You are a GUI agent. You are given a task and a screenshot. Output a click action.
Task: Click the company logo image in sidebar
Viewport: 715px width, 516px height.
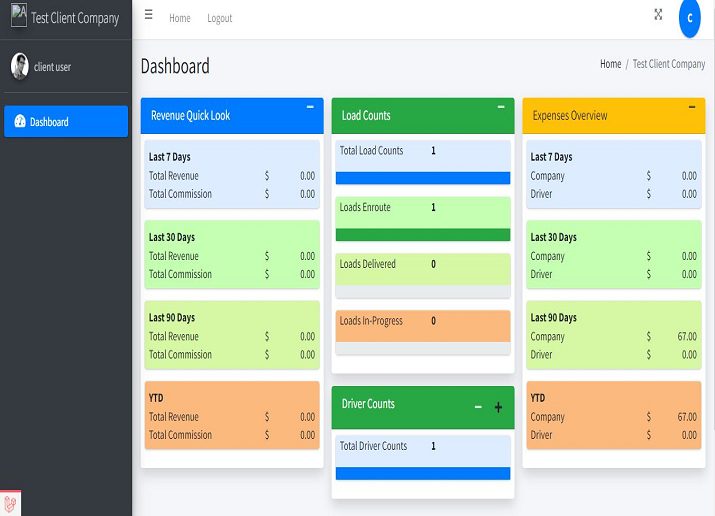tap(18, 16)
